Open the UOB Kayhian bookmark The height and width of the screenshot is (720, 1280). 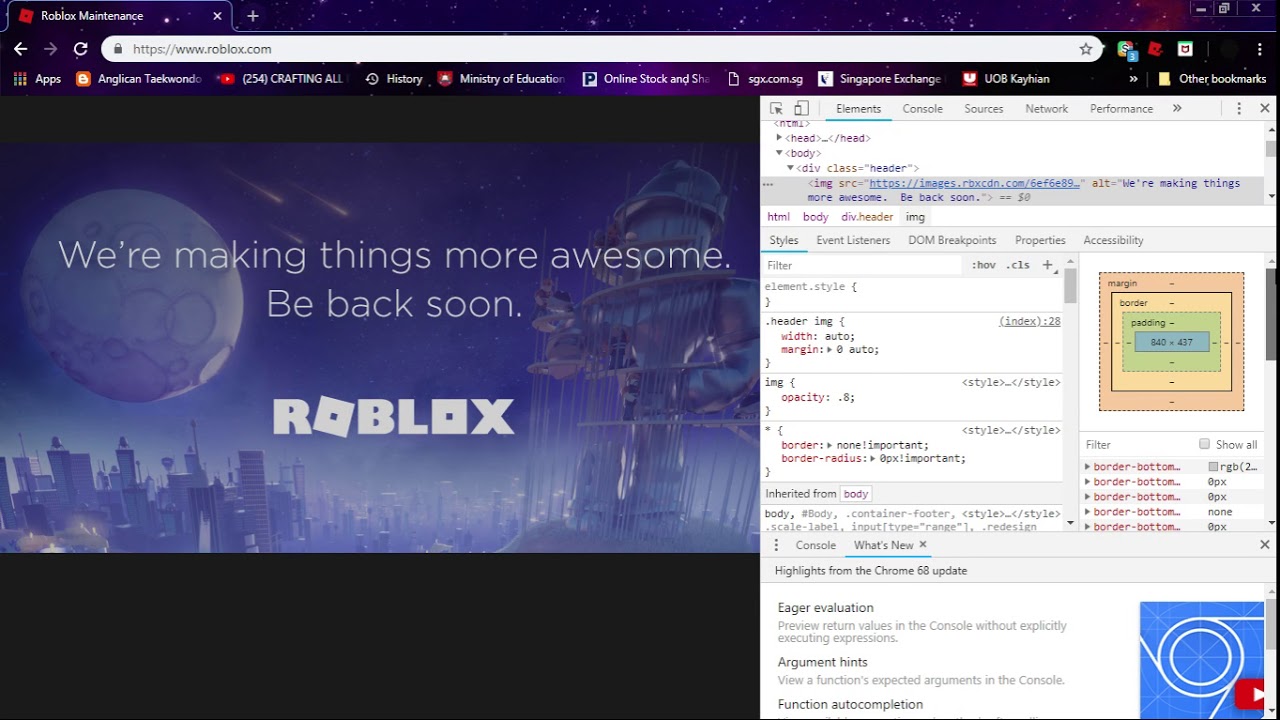click(x=1006, y=79)
